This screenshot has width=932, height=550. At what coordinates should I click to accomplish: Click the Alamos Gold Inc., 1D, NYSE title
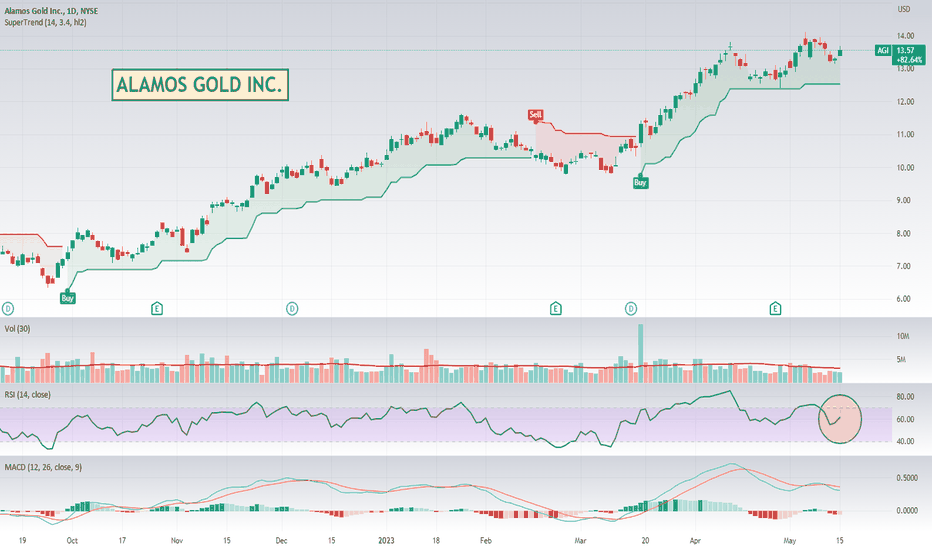click(51, 11)
